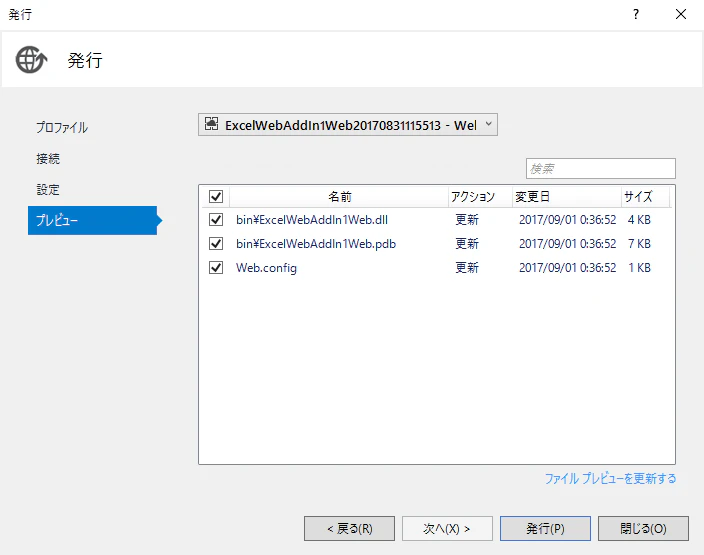Uncheck bin¥ExcelWebAddIn1Web.dll checkbox

216,220
